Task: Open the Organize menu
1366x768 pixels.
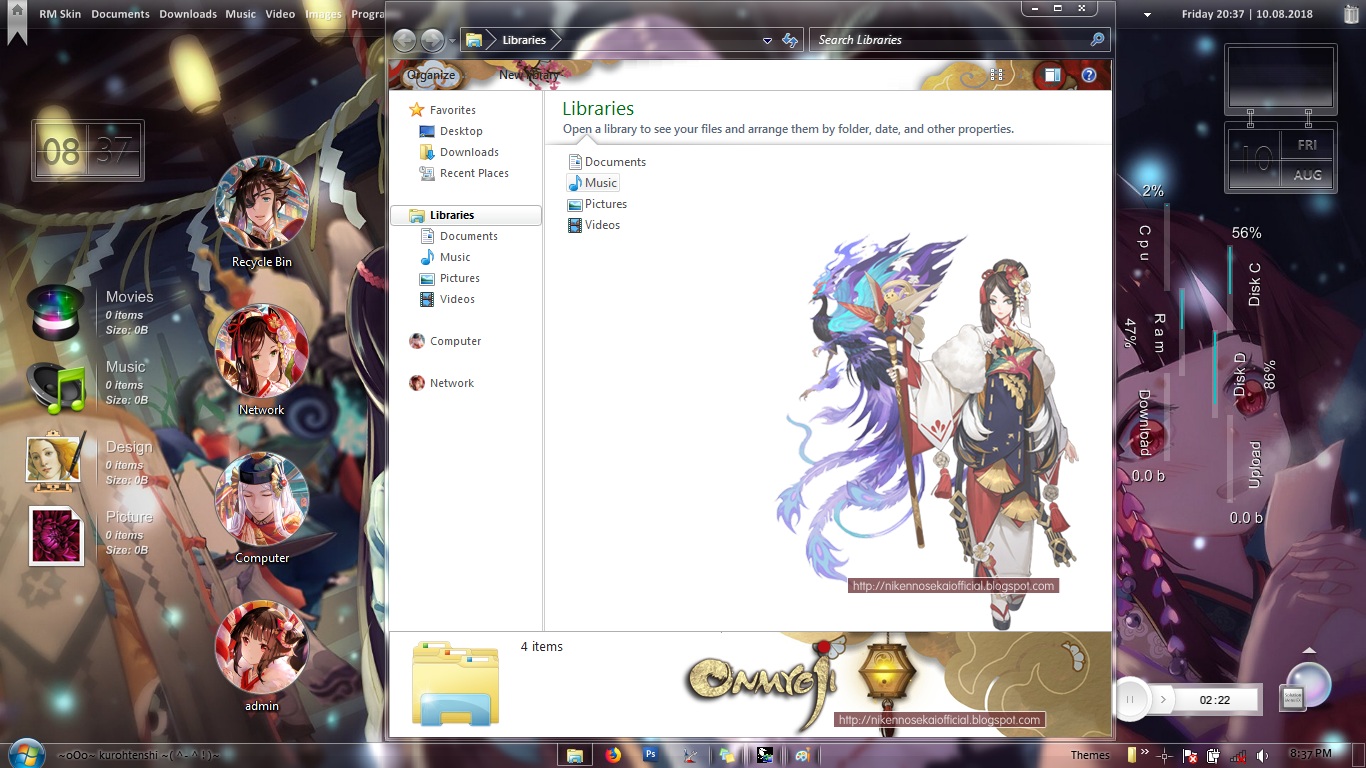Action: click(431, 75)
